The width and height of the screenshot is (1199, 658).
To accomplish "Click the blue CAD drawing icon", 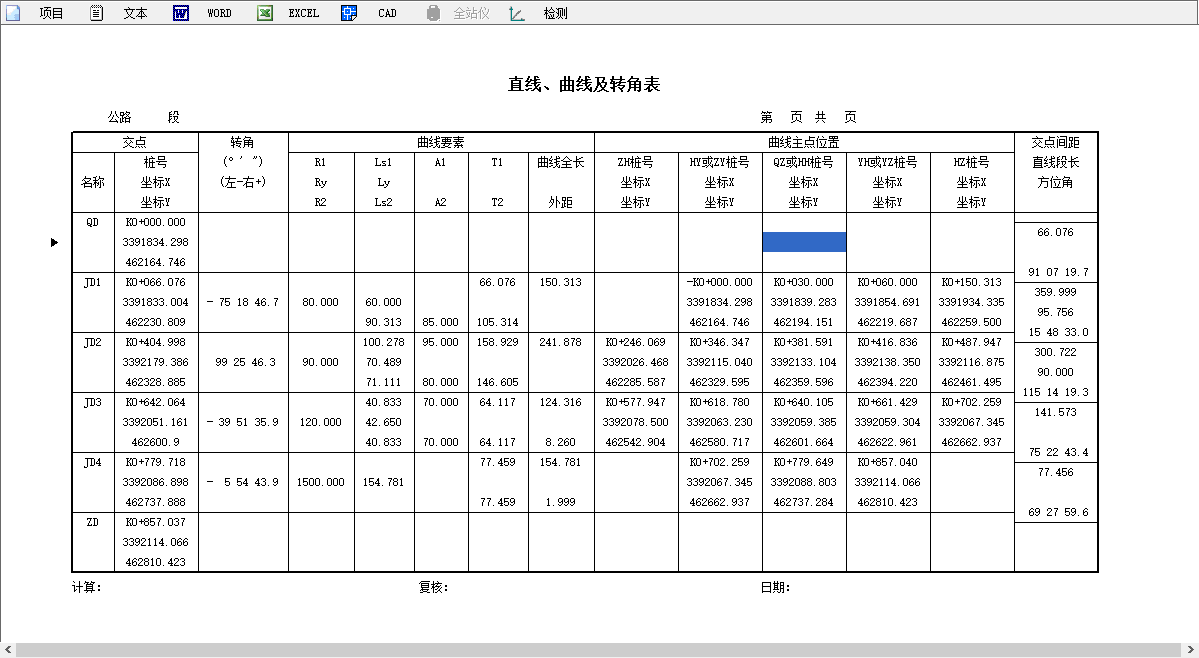I will click(x=349, y=13).
